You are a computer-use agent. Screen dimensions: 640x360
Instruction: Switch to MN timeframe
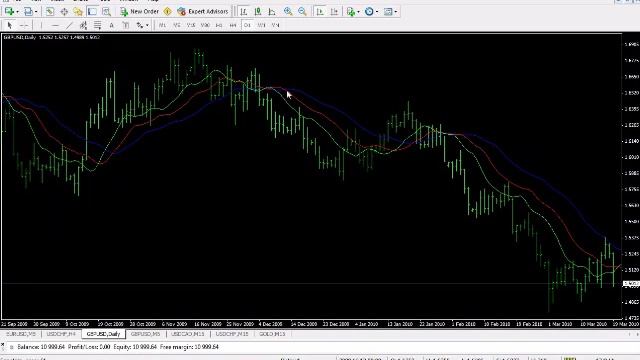pyautogui.click(x=276, y=25)
